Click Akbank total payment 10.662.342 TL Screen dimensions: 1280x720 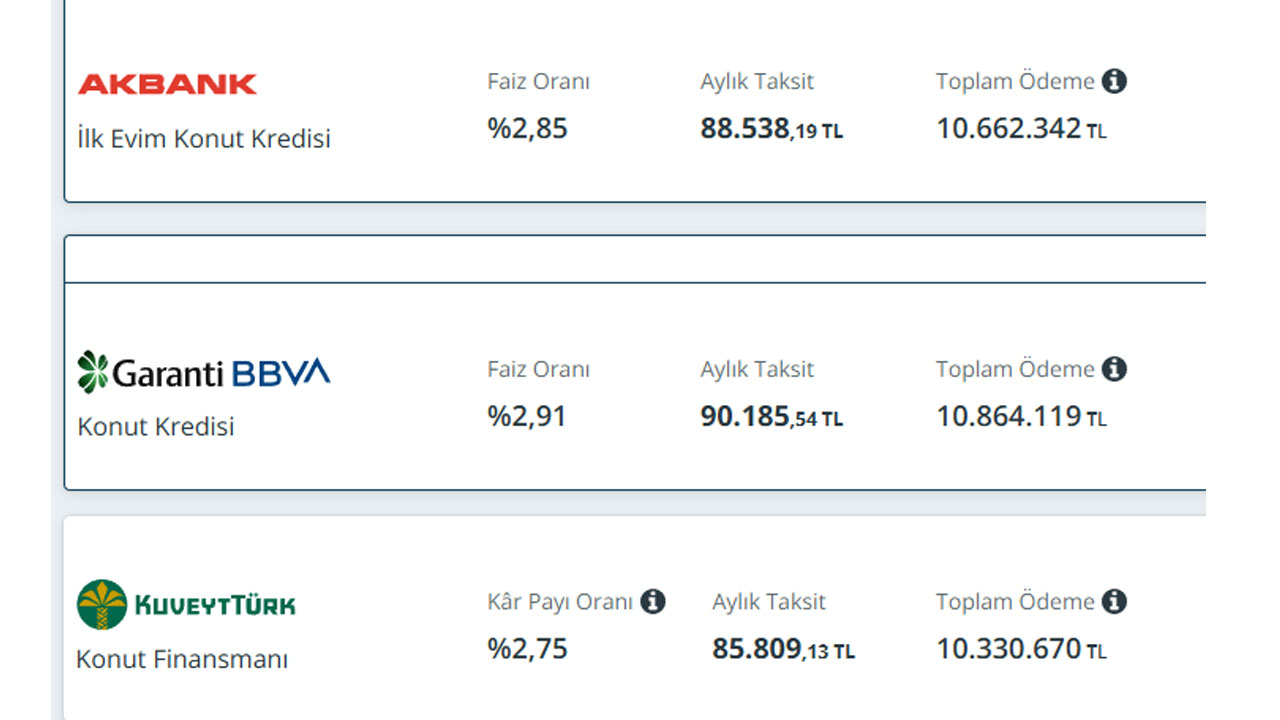point(1021,129)
